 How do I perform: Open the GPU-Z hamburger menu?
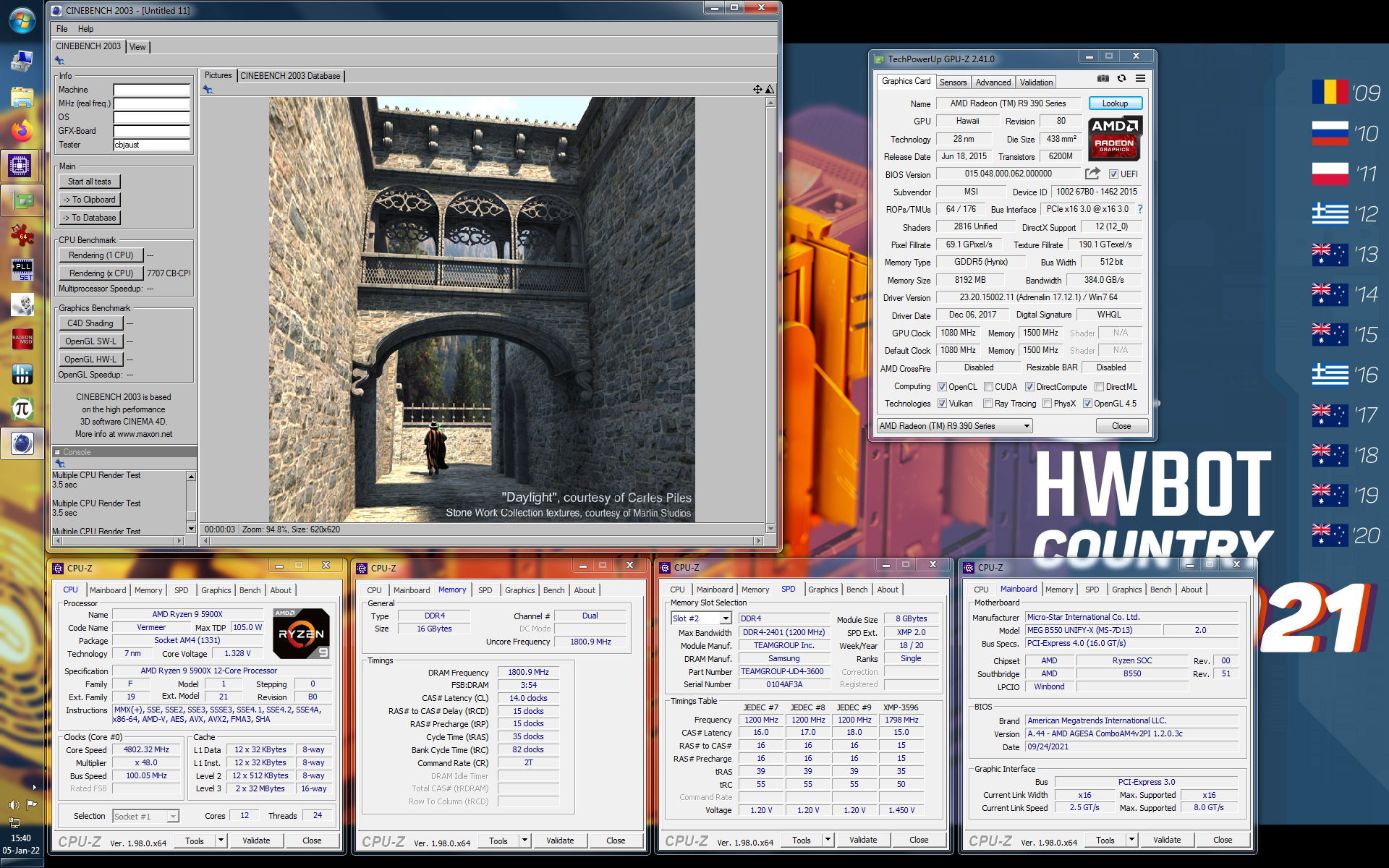[x=1140, y=78]
